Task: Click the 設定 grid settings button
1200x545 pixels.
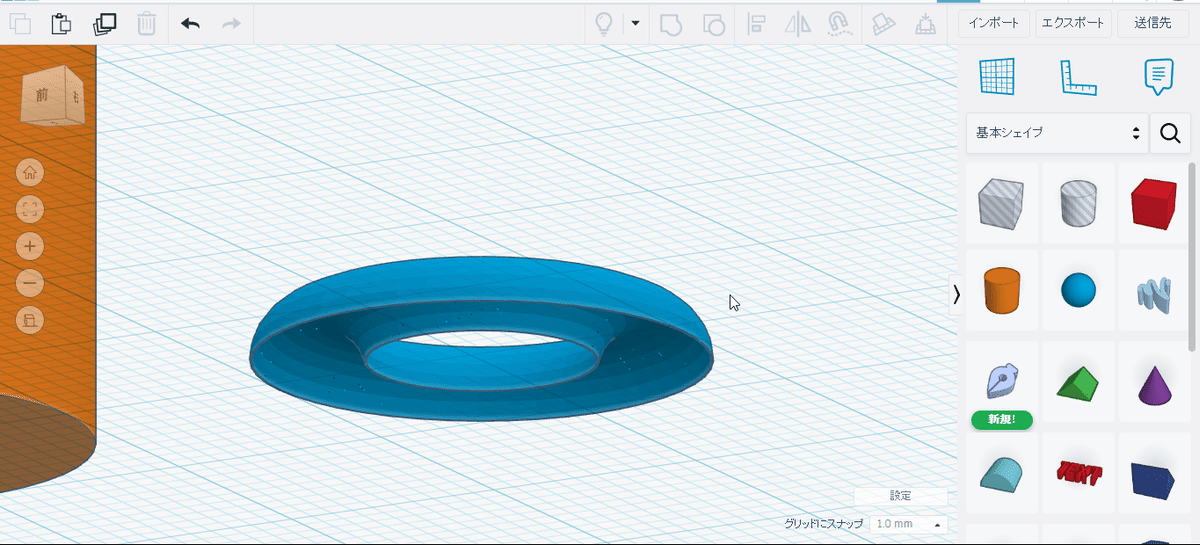Action: pos(900,496)
